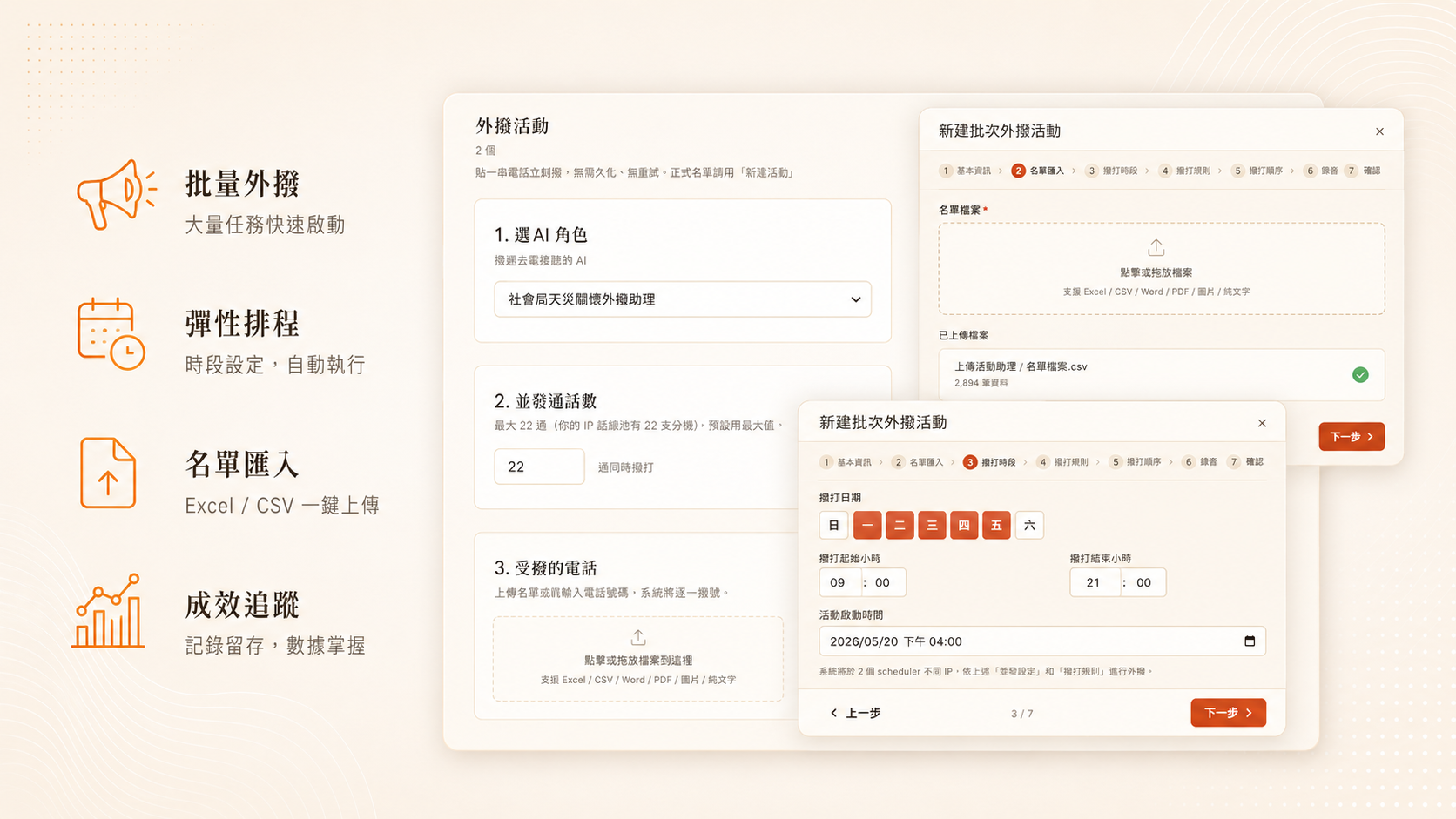Screen dimensions: 1456x819
Task: Click the 成效追蹤 feature heading
Action: (242, 605)
